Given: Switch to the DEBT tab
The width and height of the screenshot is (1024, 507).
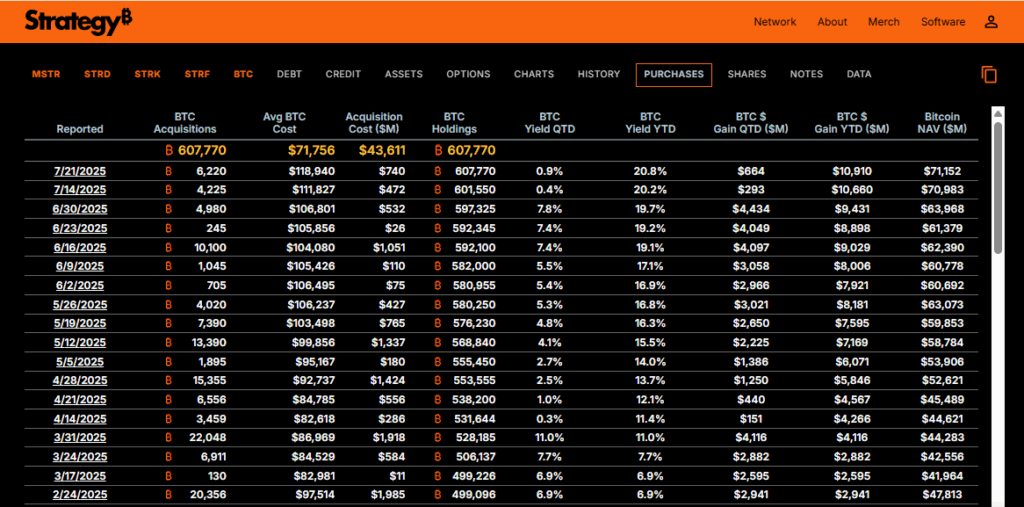Looking at the screenshot, I should 289,74.
